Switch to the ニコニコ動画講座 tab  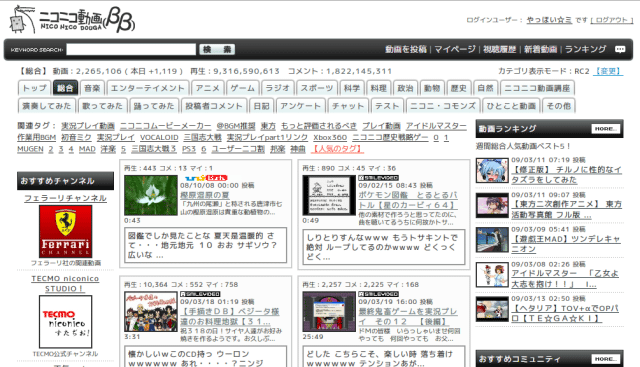click(537, 88)
